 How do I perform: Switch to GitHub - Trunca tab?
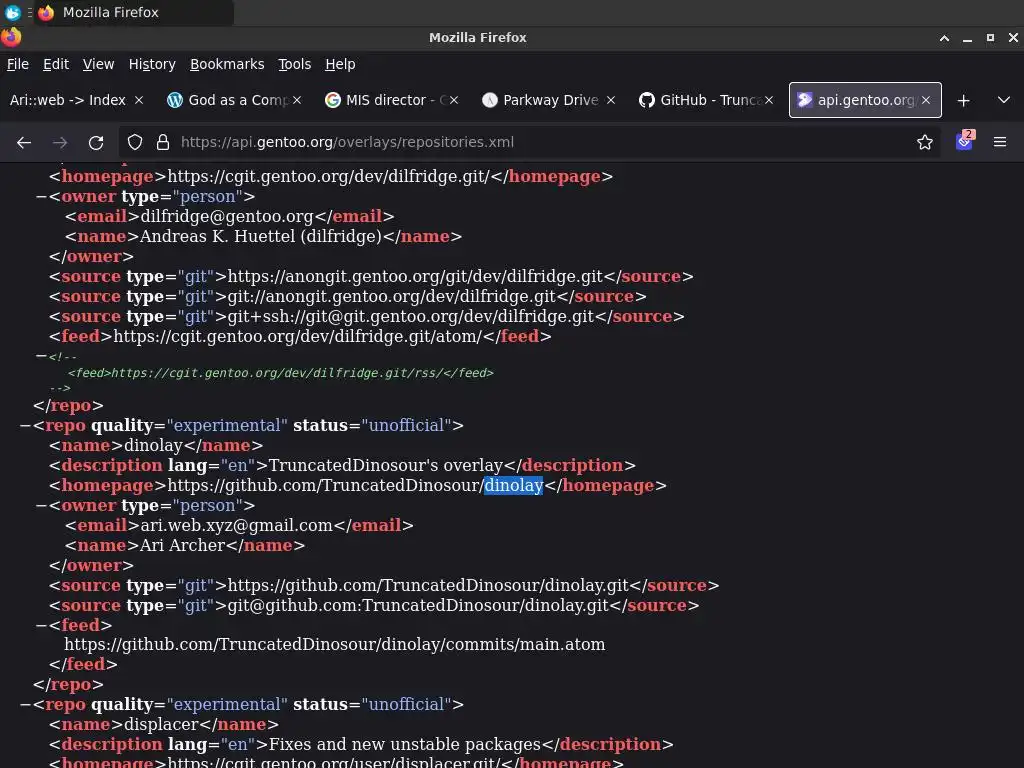point(701,100)
